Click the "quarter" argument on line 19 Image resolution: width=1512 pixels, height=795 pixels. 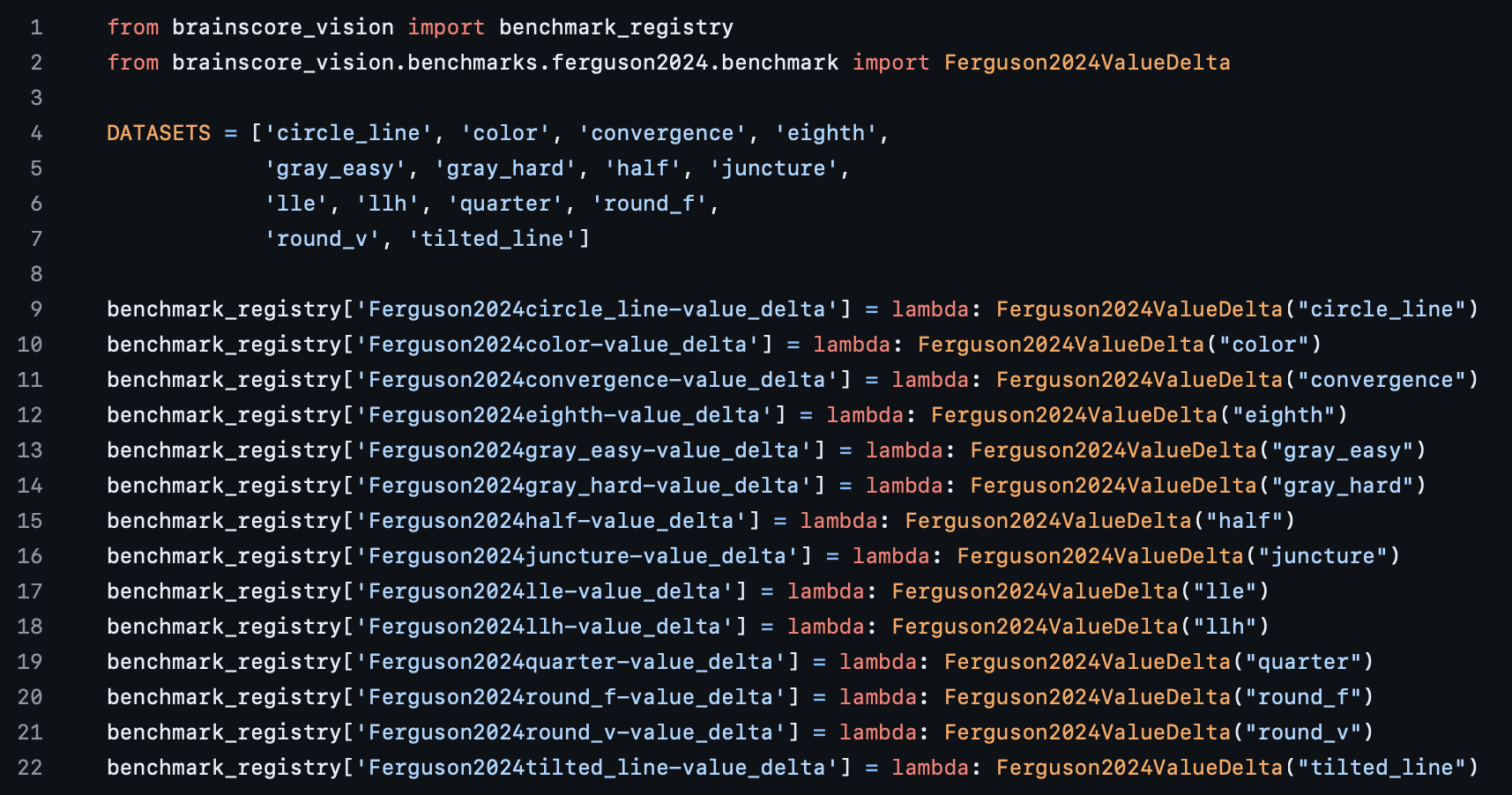1303,662
